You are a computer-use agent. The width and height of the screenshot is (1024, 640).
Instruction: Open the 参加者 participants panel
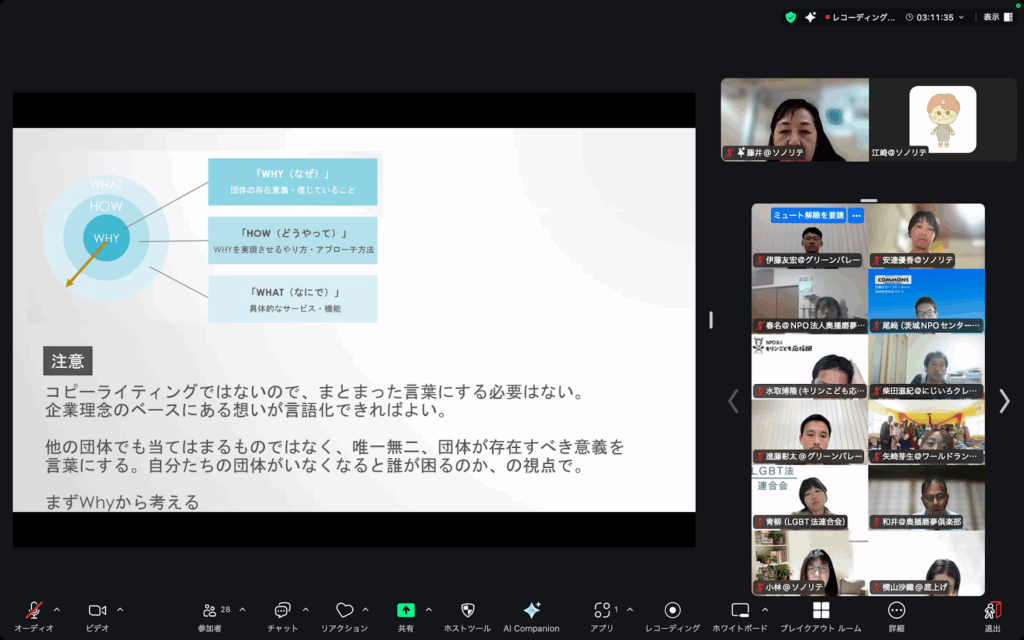pyautogui.click(x=209, y=611)
